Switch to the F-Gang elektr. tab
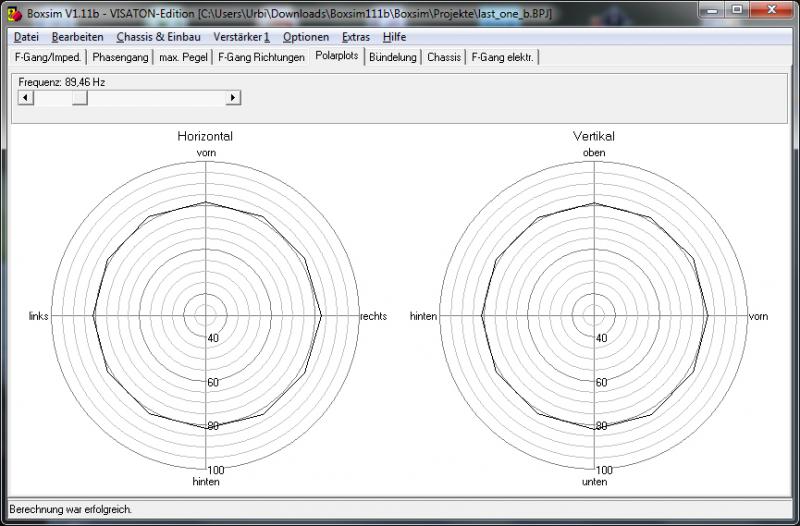The width and height of the screenshot is (800, 526). coord(502,57)
